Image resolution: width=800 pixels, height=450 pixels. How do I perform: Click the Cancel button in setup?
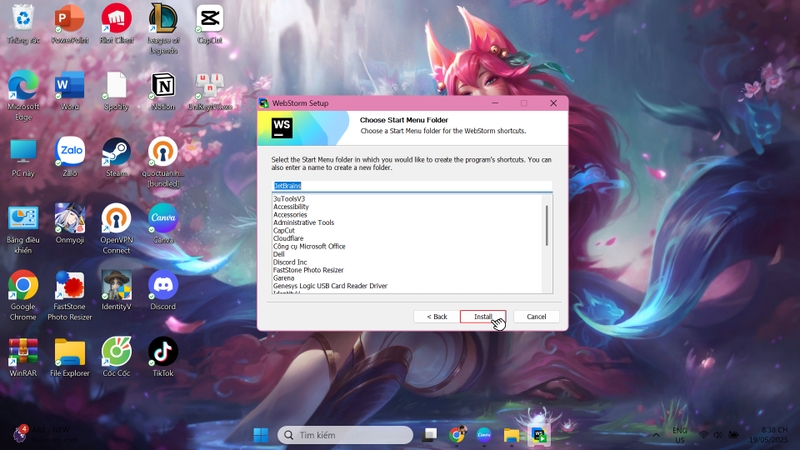point(536,317)
